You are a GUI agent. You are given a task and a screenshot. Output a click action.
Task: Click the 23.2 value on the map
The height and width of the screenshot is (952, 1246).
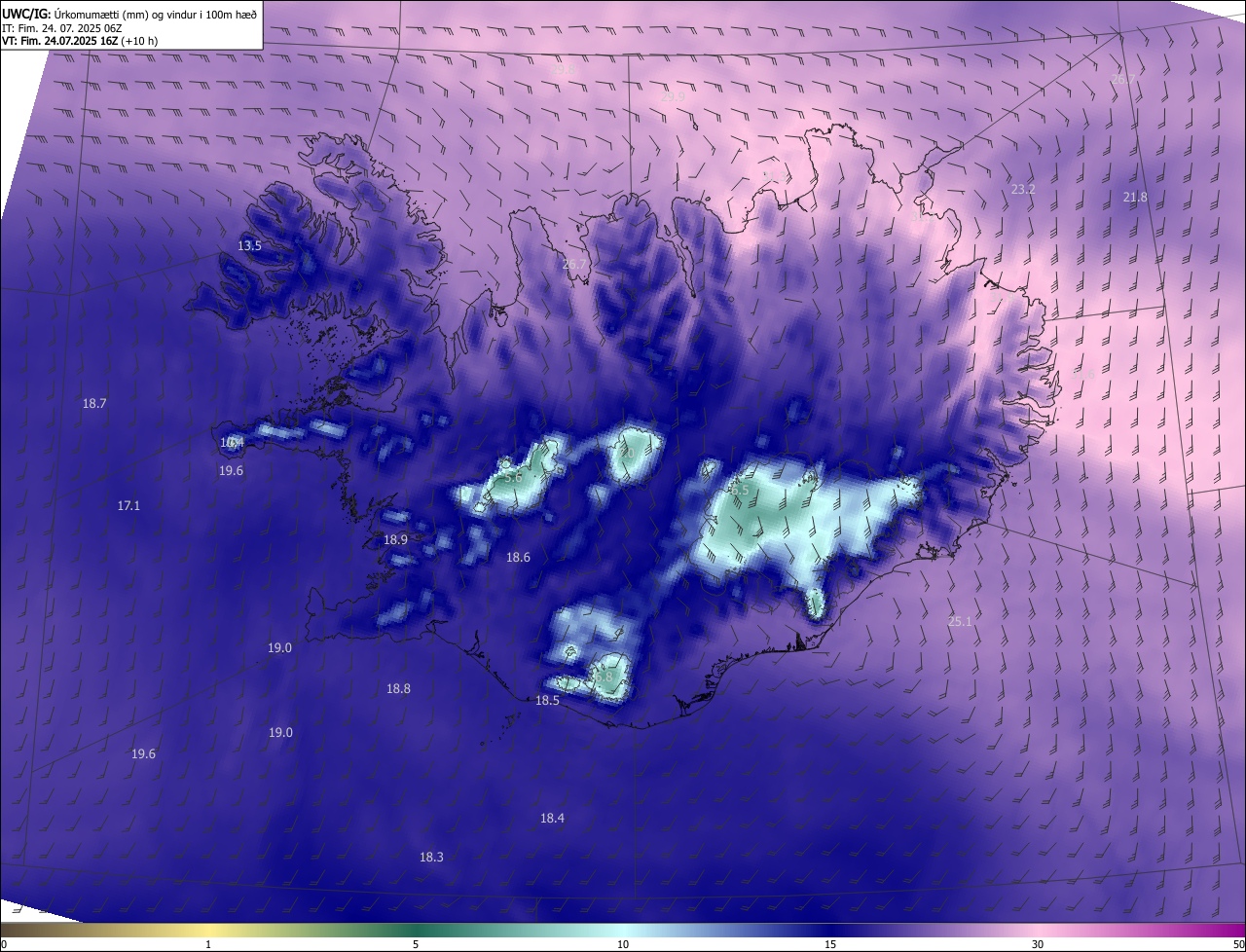(x=1023, y=189)
